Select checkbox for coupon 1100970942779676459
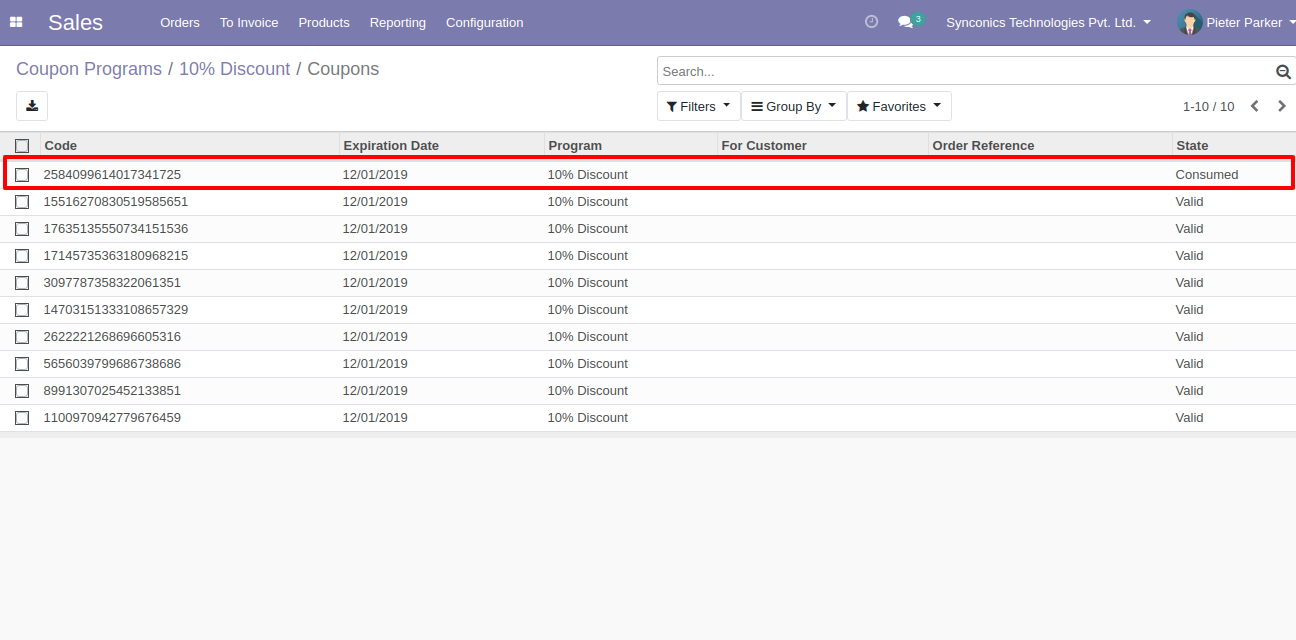Screen dimensions: 1296x640 22,418
